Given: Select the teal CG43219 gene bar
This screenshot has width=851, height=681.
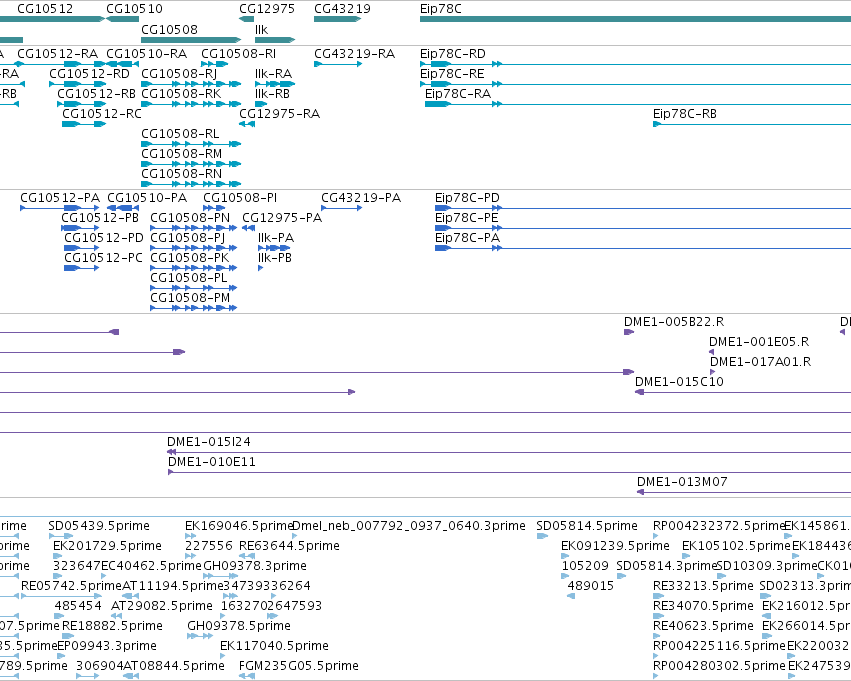Looking at the screenshot, I should [338, 20].
